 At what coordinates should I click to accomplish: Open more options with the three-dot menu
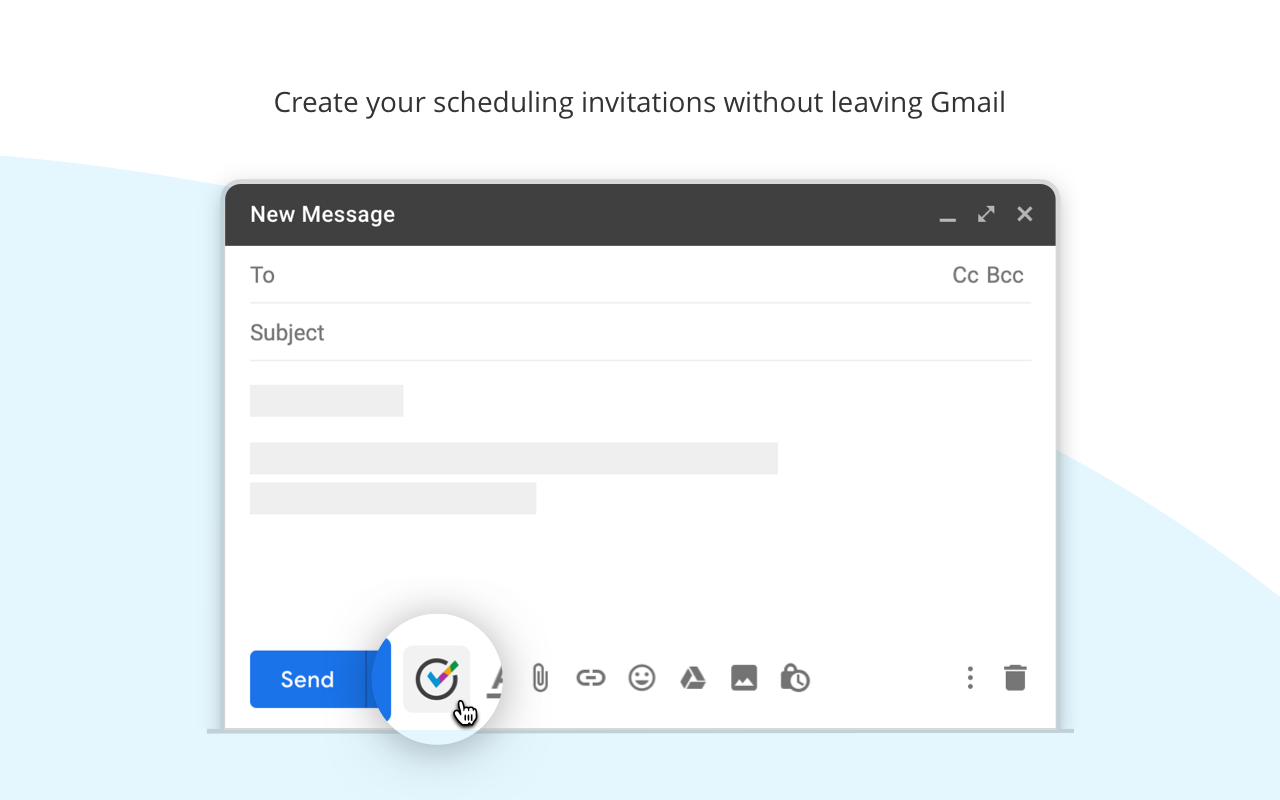coord(969,677)
